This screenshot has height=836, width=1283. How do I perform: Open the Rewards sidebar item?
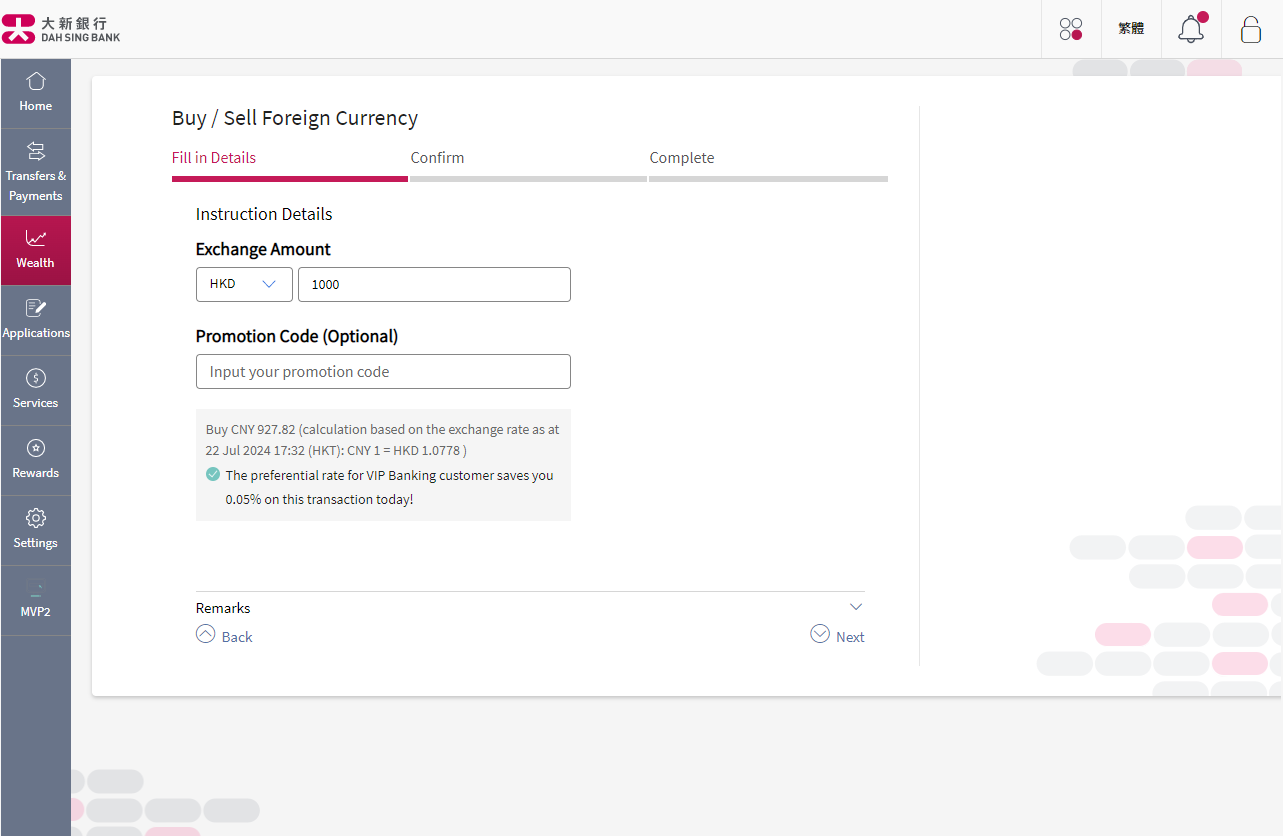pos(36,460)
